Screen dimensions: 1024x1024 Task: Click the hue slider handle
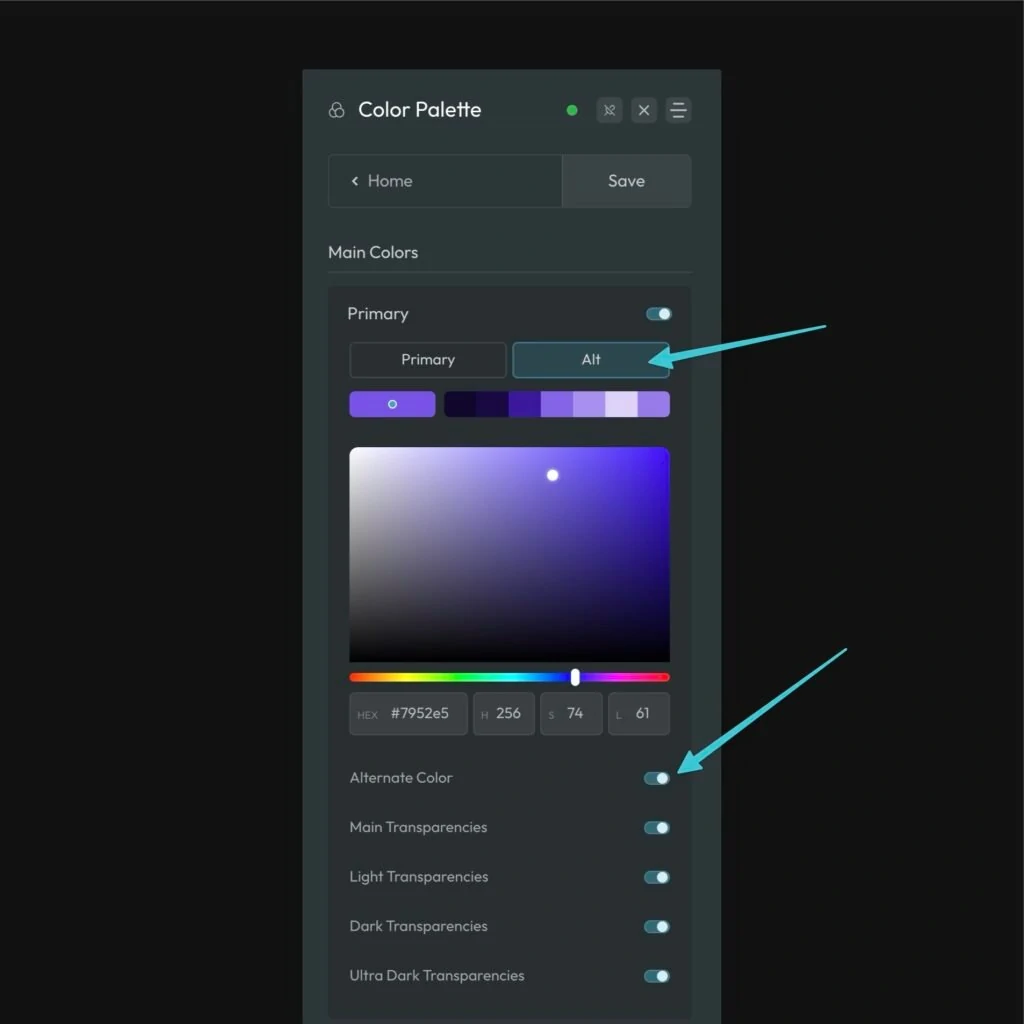(575, 677)
